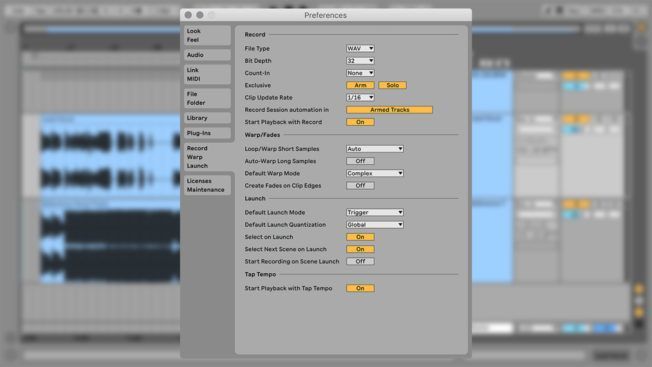Click the Armed Tracks session automation button
The image size is (652, 367).
click(389, 110)
